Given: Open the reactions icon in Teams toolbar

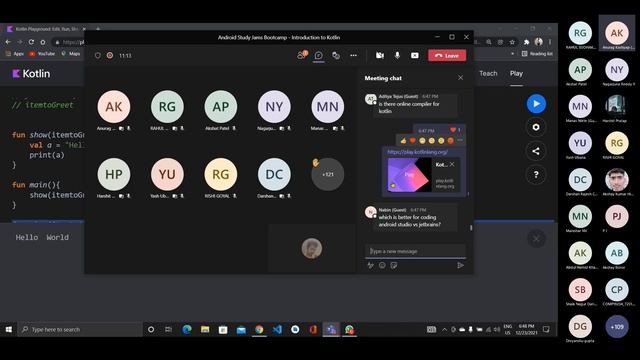Looking at the screenshot, I should pyautogui.click(x=336, y=55).
